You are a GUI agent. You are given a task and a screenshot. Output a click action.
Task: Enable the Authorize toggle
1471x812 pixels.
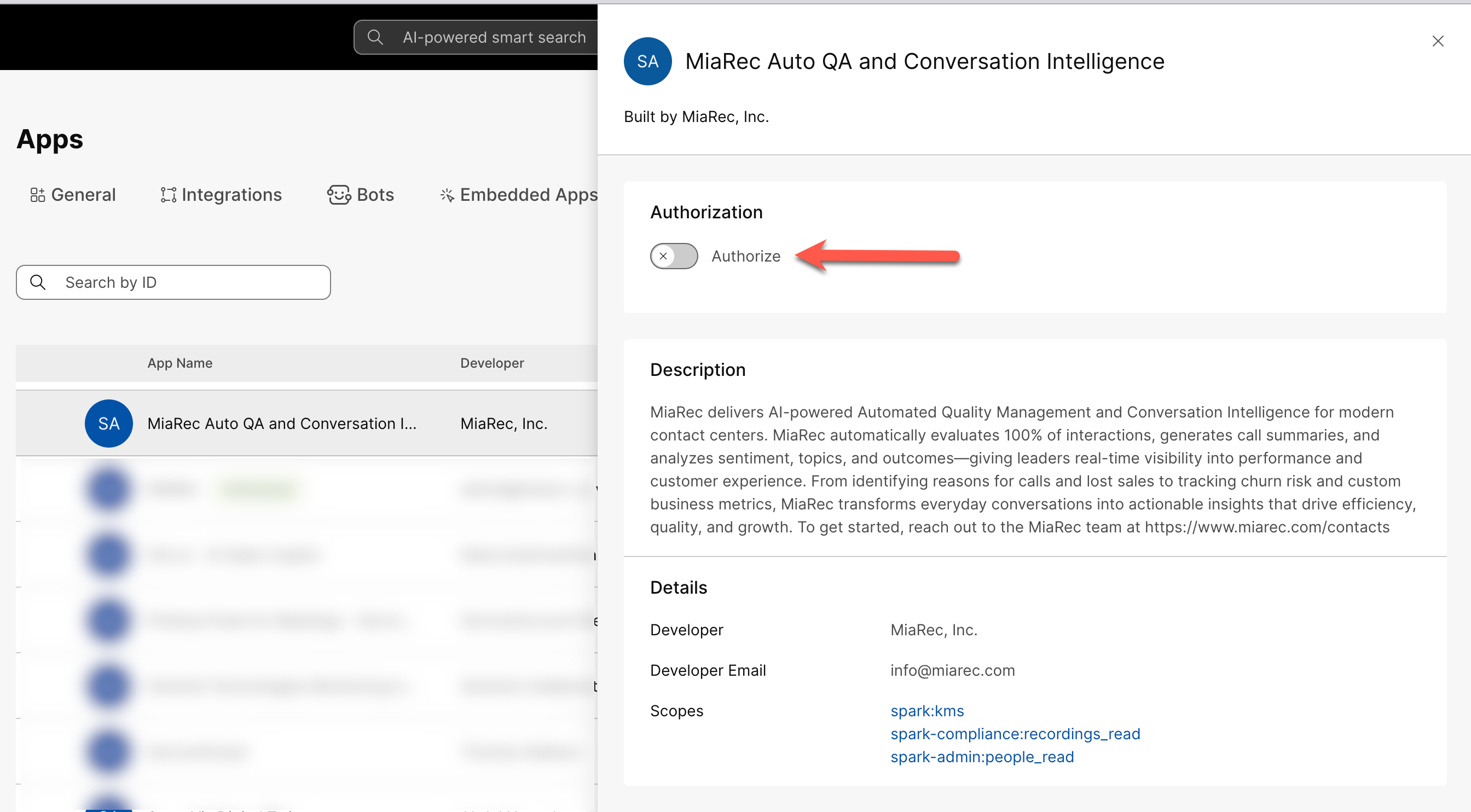click(674, 256)
